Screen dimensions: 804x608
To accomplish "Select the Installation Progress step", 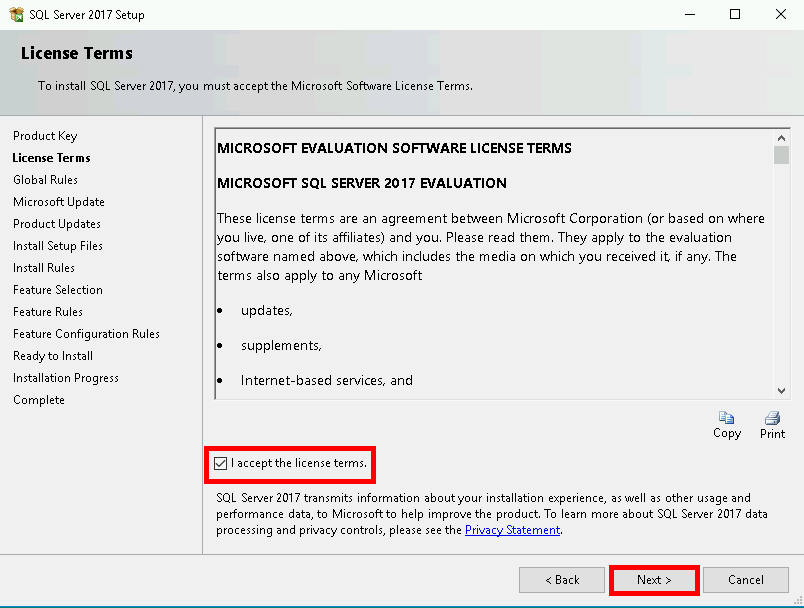I will tap(66, 378).
